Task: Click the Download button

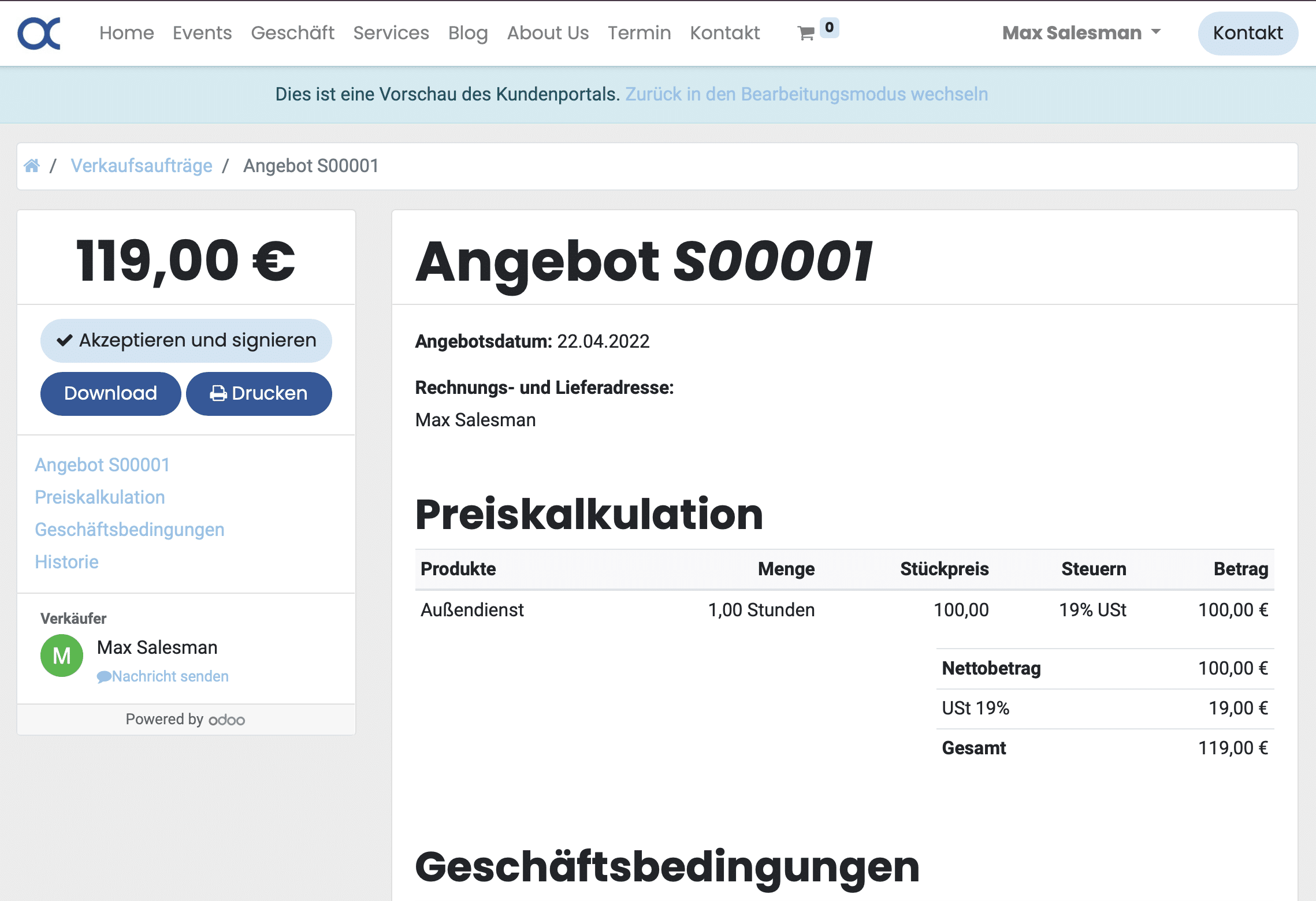Action: point(110,391)
